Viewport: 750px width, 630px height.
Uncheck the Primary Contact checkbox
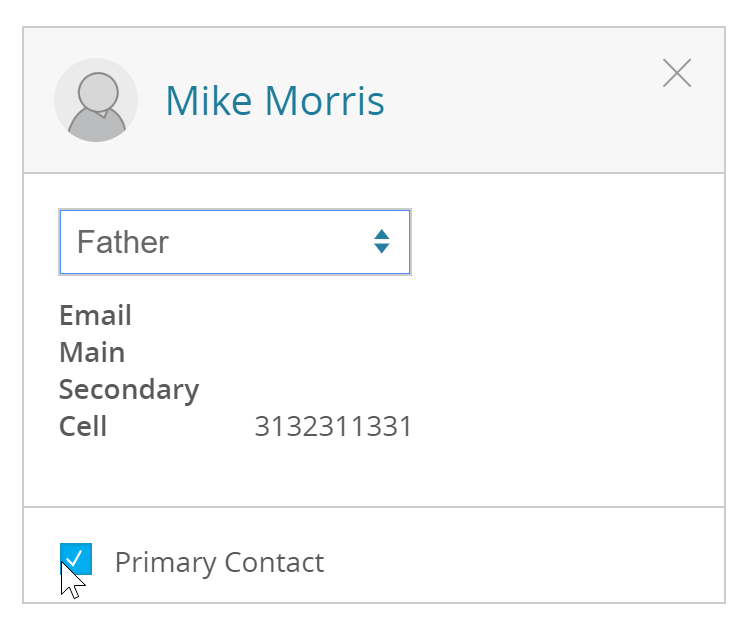pyautogui.click(x=76, y=559)
